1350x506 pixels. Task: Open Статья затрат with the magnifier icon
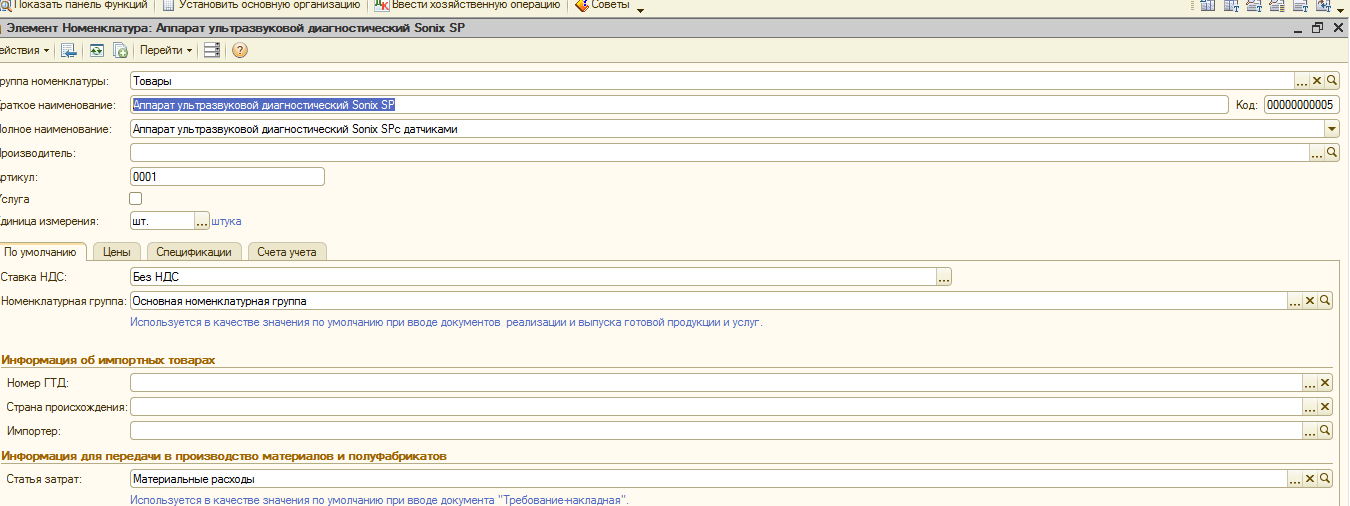tap(1326, 480)
